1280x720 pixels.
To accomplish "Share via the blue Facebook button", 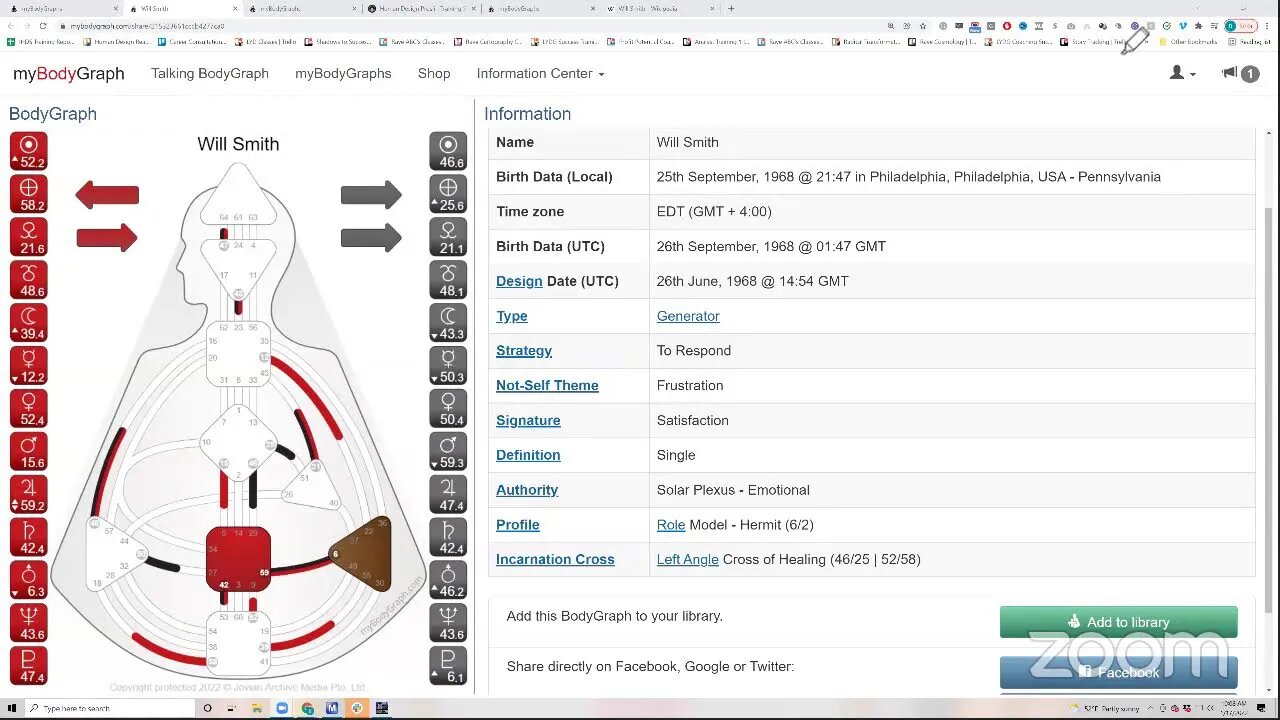I will (1118, 672).
